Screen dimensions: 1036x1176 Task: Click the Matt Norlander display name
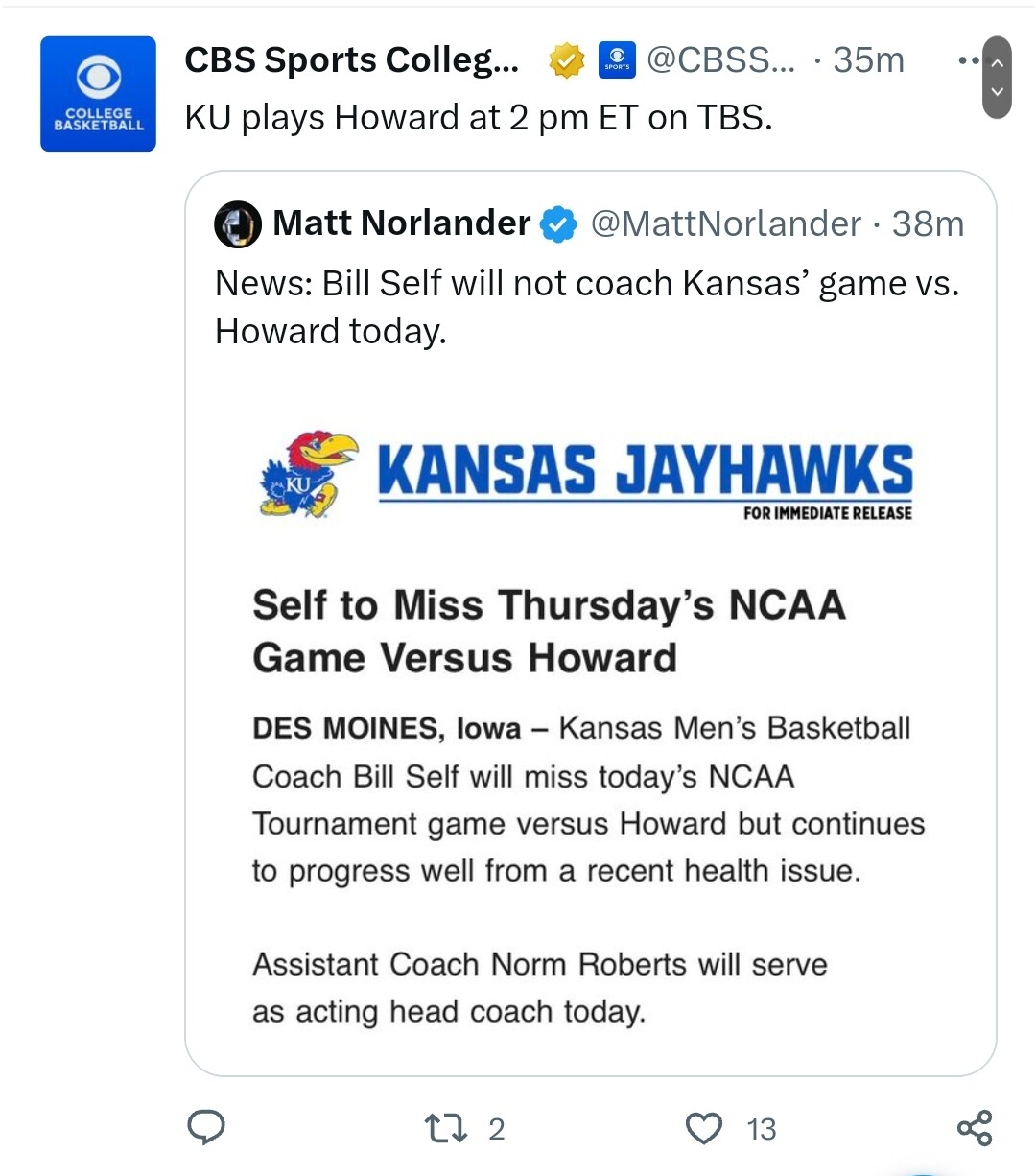click(401, 223)
